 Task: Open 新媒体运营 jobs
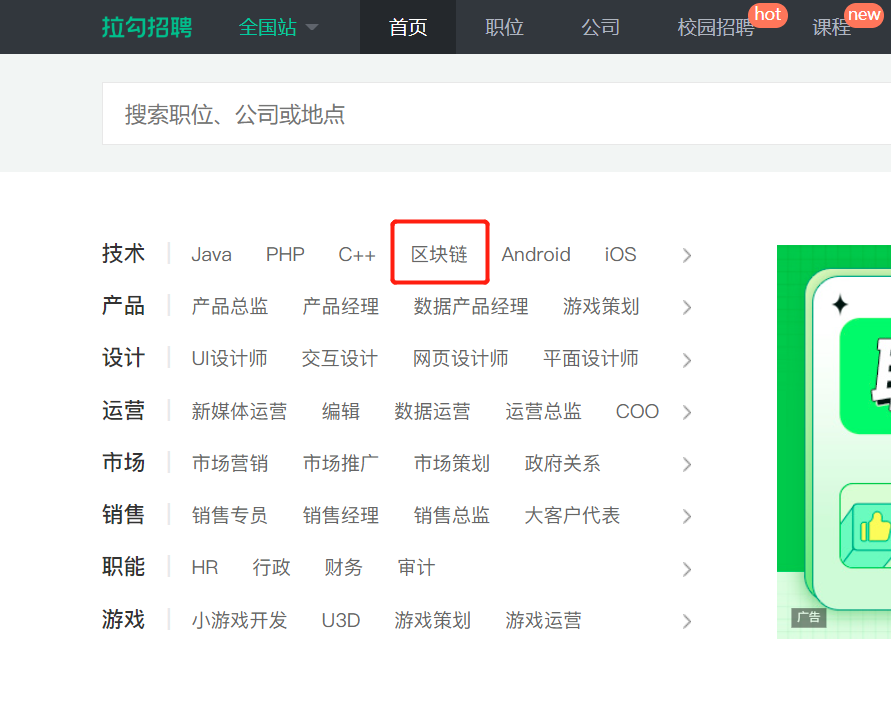(239, 411)
